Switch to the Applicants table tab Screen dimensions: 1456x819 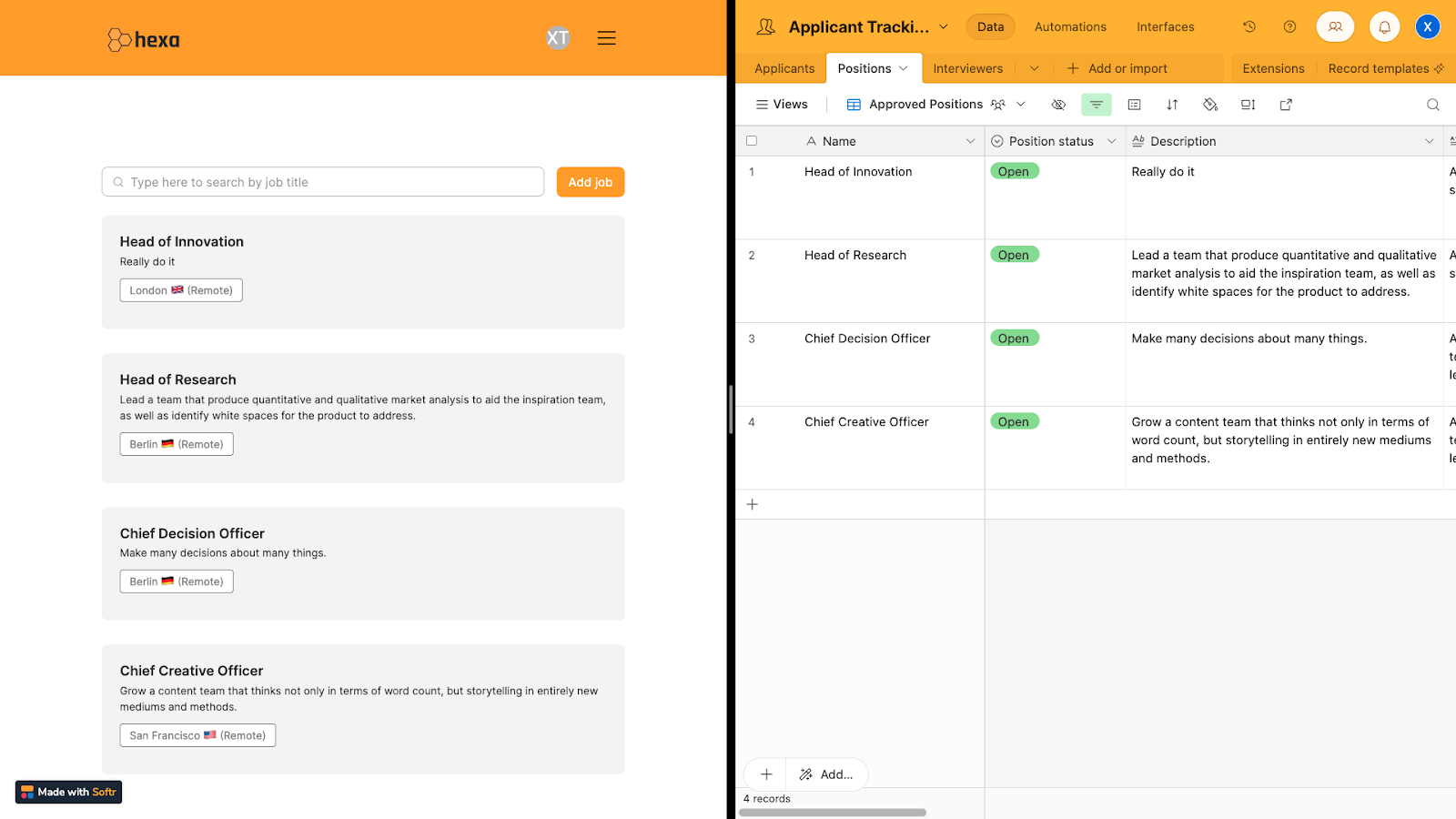click(x=784, y=68)
